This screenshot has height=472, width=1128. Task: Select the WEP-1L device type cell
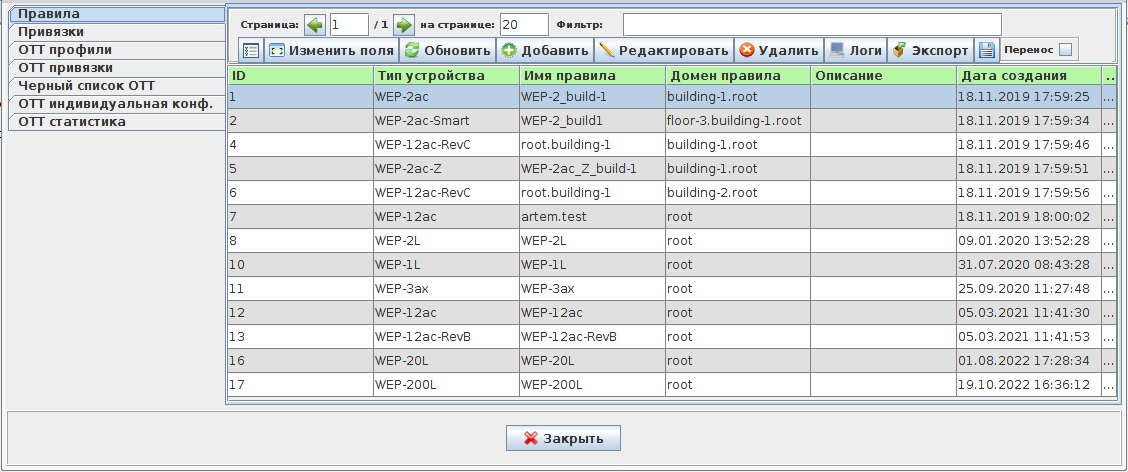(446, 265)
